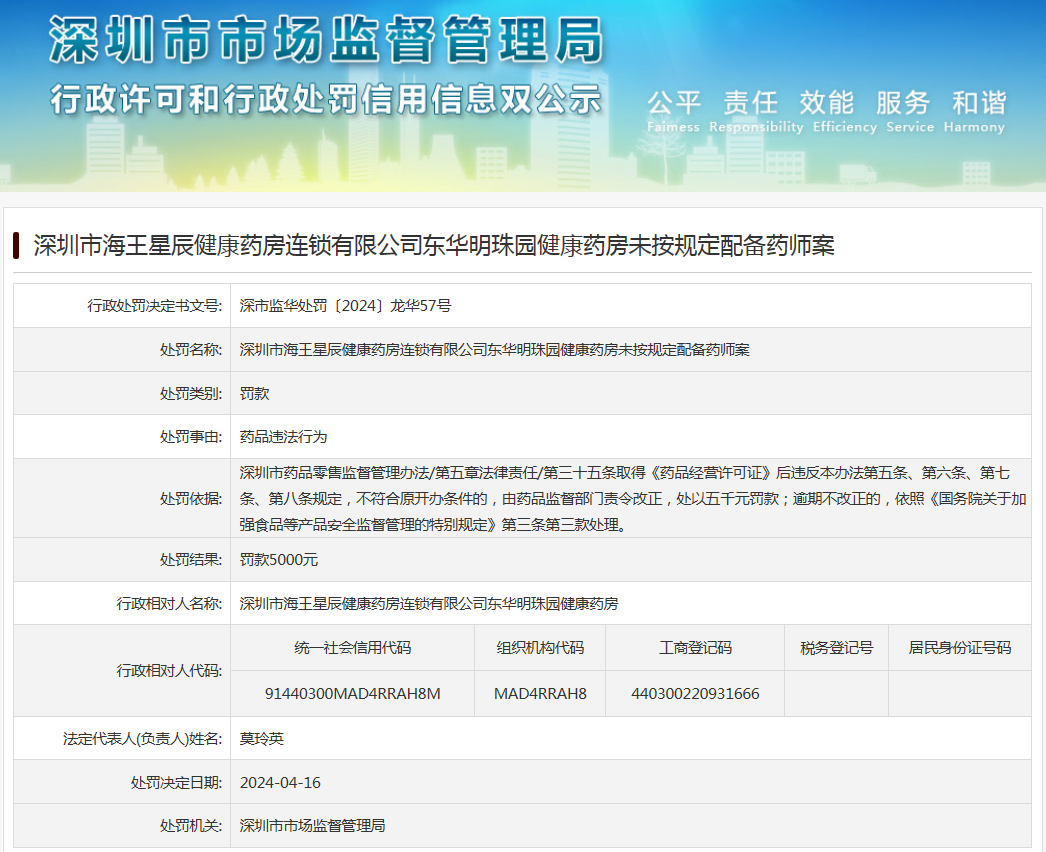Select the decision number 深市监华处罚〔2024〕龙华57号
The width and height of the screenshot is (1046, 852).
[346, 306]
